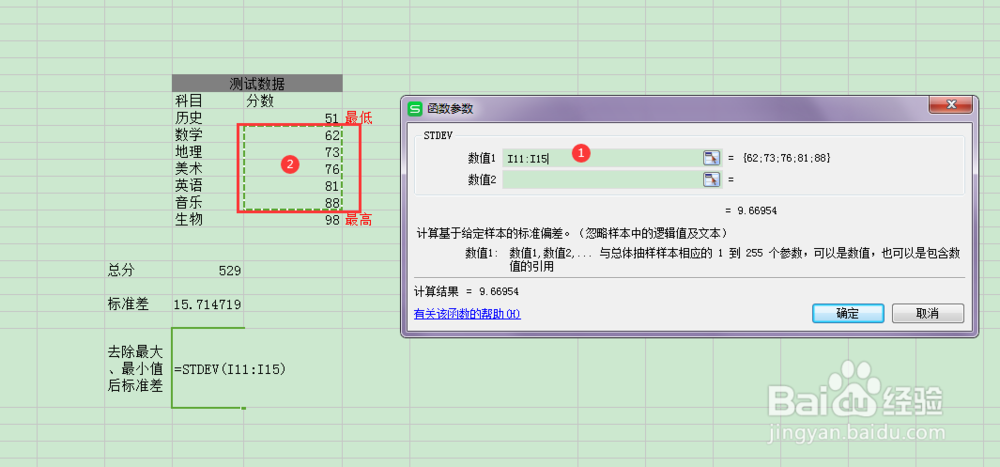1000x467 pixels.
Task: Close the 函数参数 dialog
Action: (x=950, y=105)
